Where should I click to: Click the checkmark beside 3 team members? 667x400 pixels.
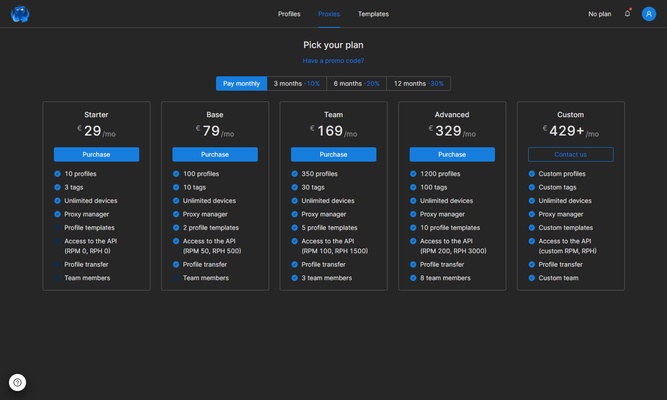click(294, 278)
